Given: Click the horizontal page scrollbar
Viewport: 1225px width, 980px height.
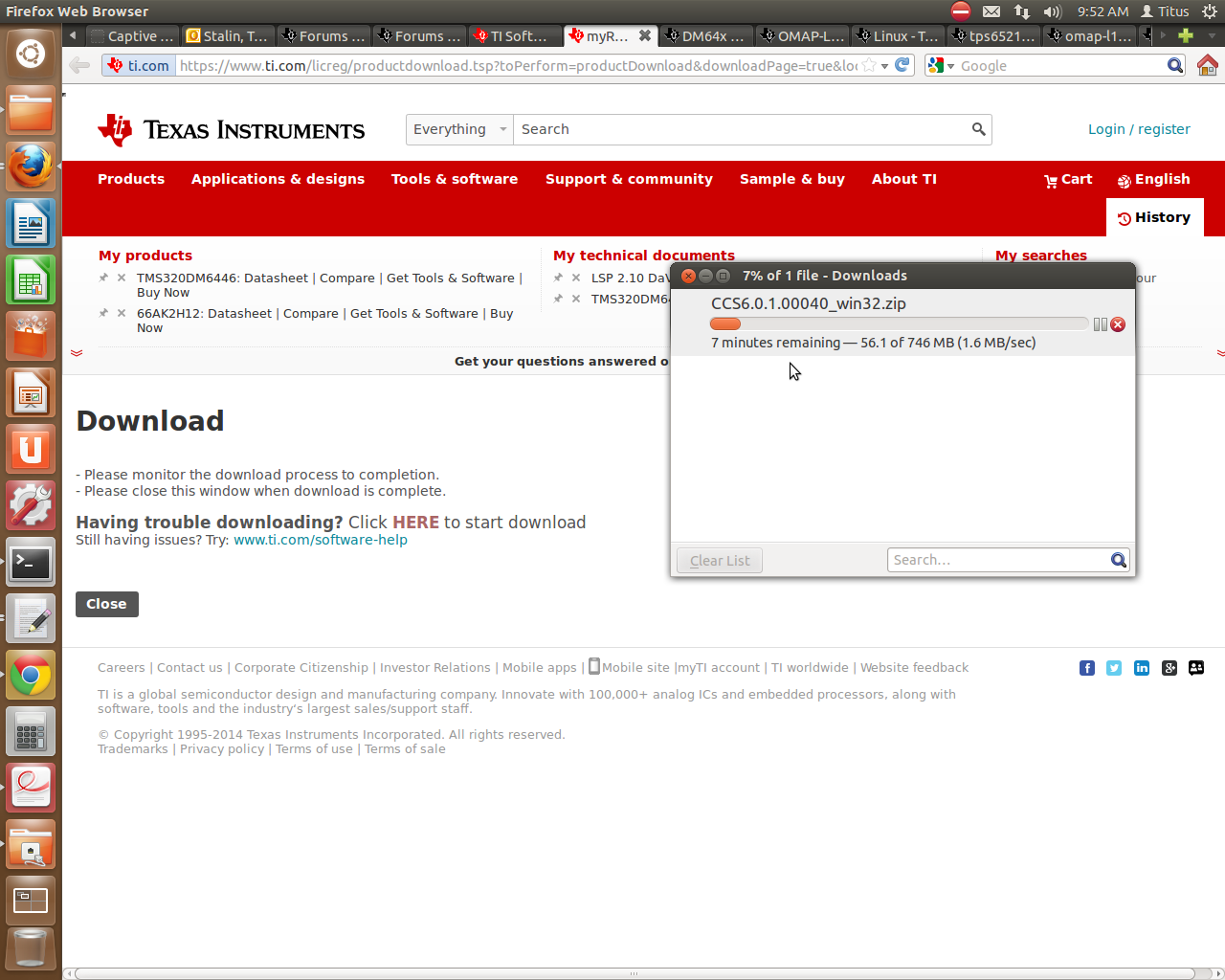Looking at the screenshot, I should coord(635,974).
